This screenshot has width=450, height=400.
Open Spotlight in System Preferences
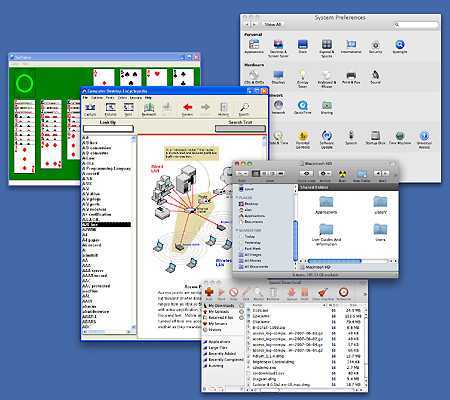[x=399, y=44]
